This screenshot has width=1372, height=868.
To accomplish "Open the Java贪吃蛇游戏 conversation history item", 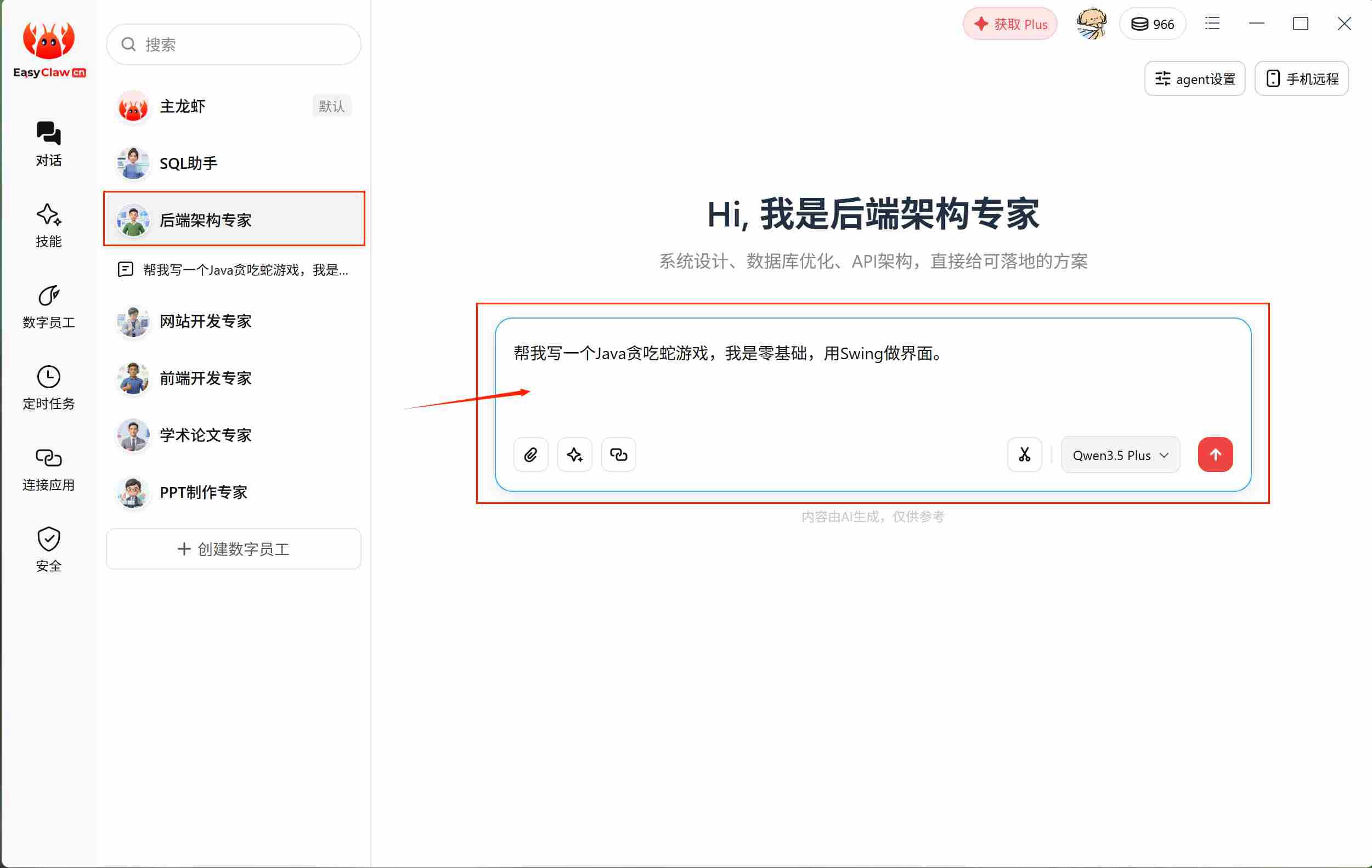I will [x=234, y=269].
